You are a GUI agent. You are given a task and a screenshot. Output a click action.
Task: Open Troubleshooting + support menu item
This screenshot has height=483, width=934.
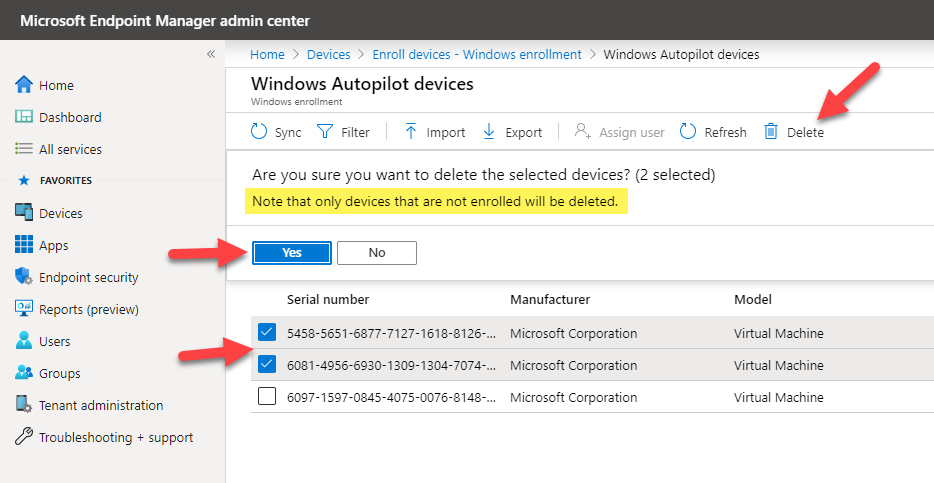115,437
